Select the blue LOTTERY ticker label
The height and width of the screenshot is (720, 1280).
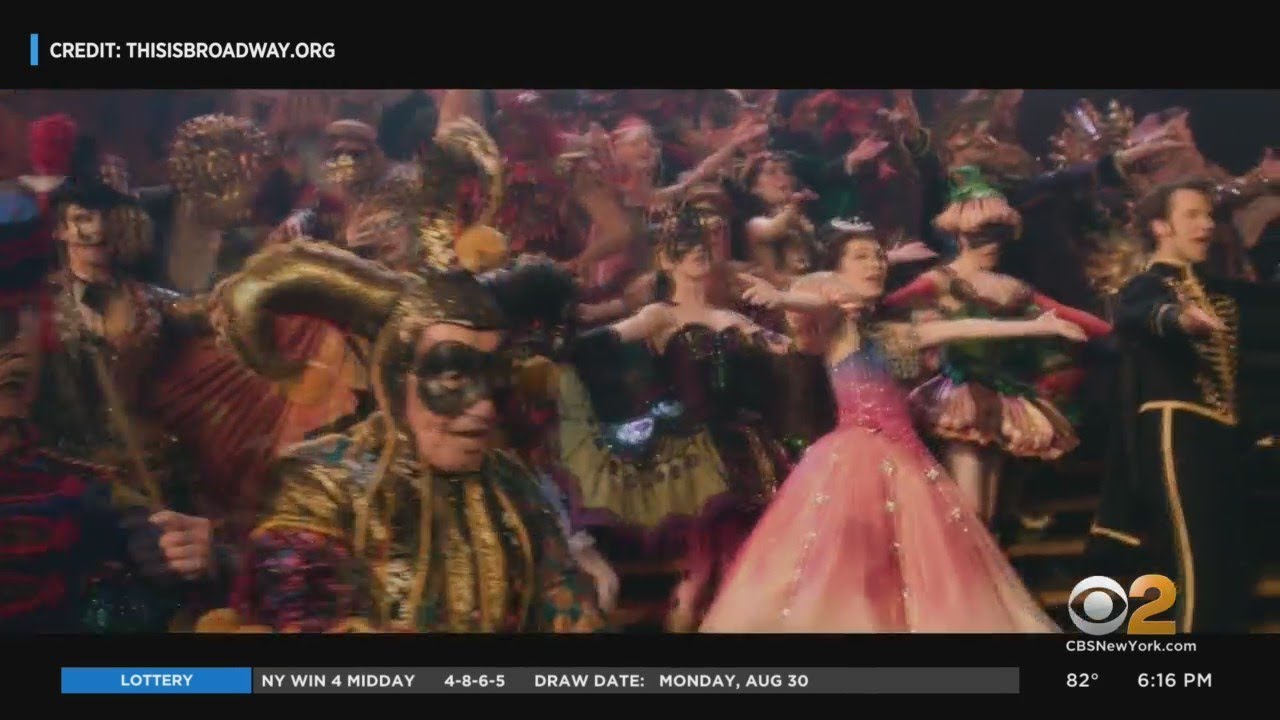point(156,681)
